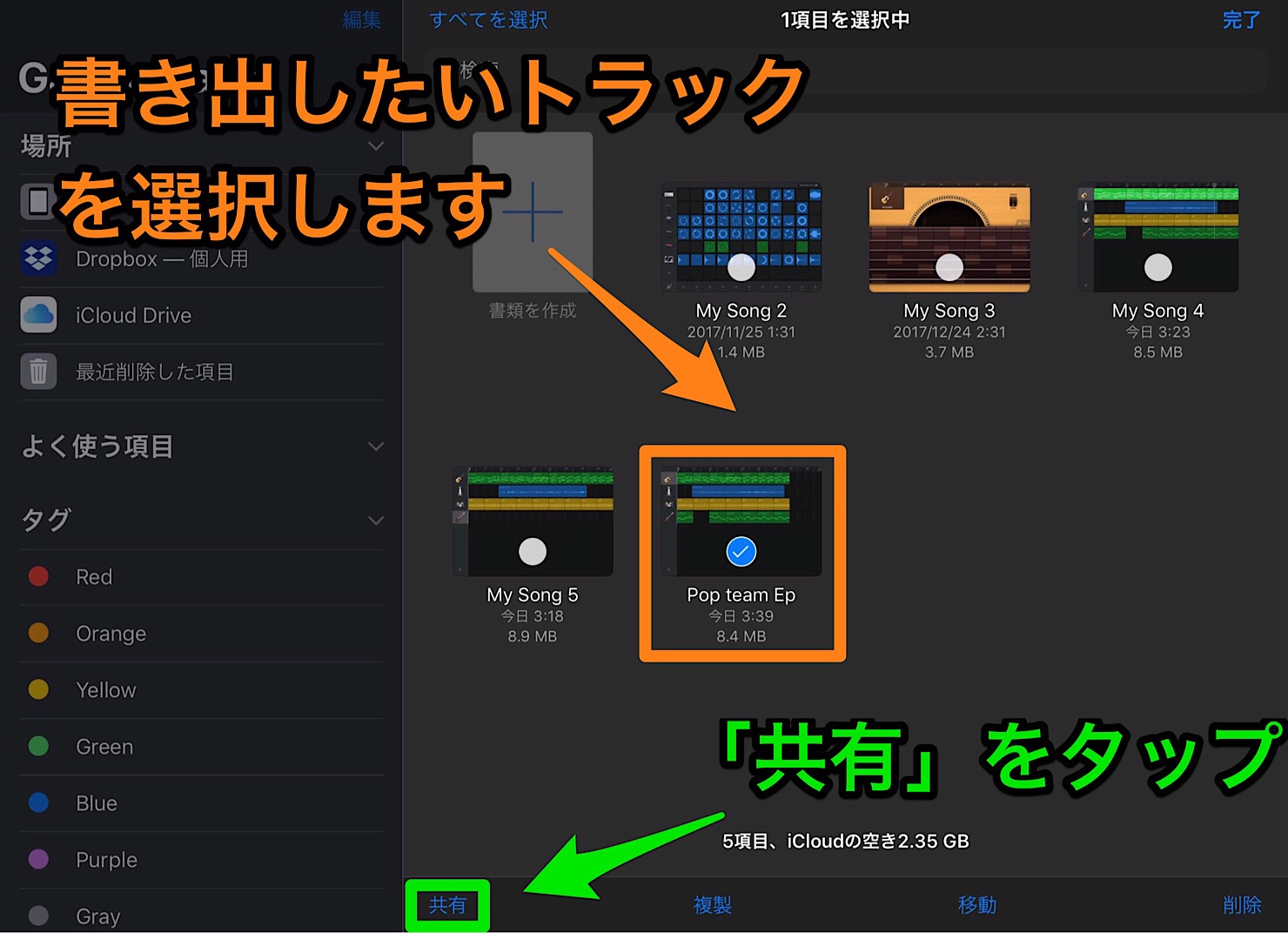Tap the '5項目、iCloudの空き2.35 GB' status text
Screen dimensions: 1288x933
coord(846,842)
